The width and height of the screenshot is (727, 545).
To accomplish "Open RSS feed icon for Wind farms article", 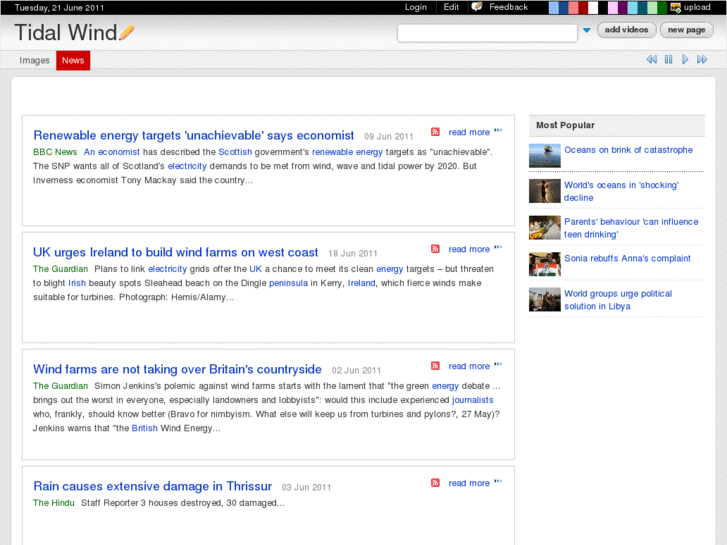I will 435,365.
